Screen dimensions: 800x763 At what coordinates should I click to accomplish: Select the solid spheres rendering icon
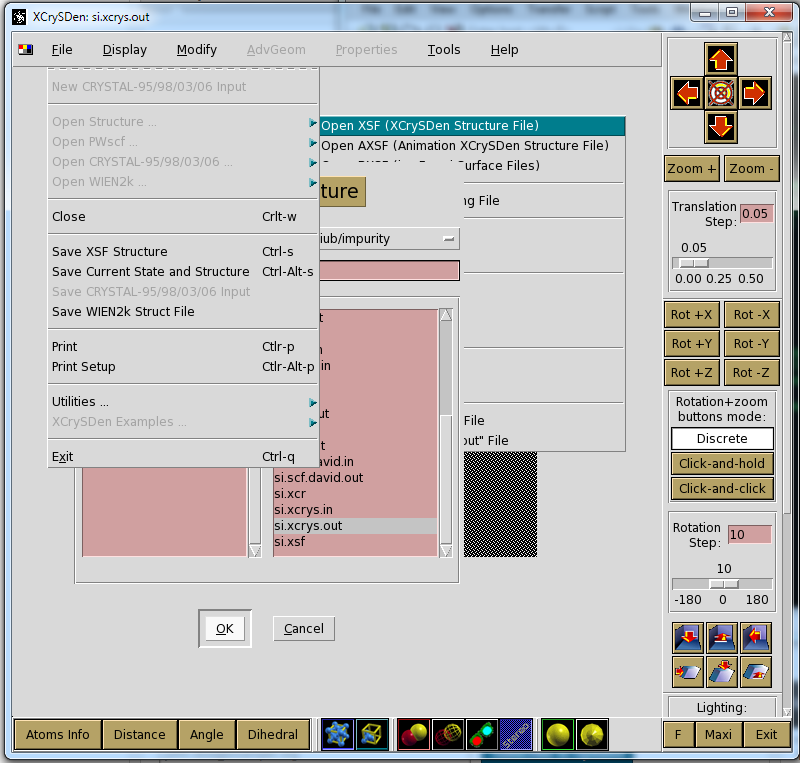click(x=413, y=734)
